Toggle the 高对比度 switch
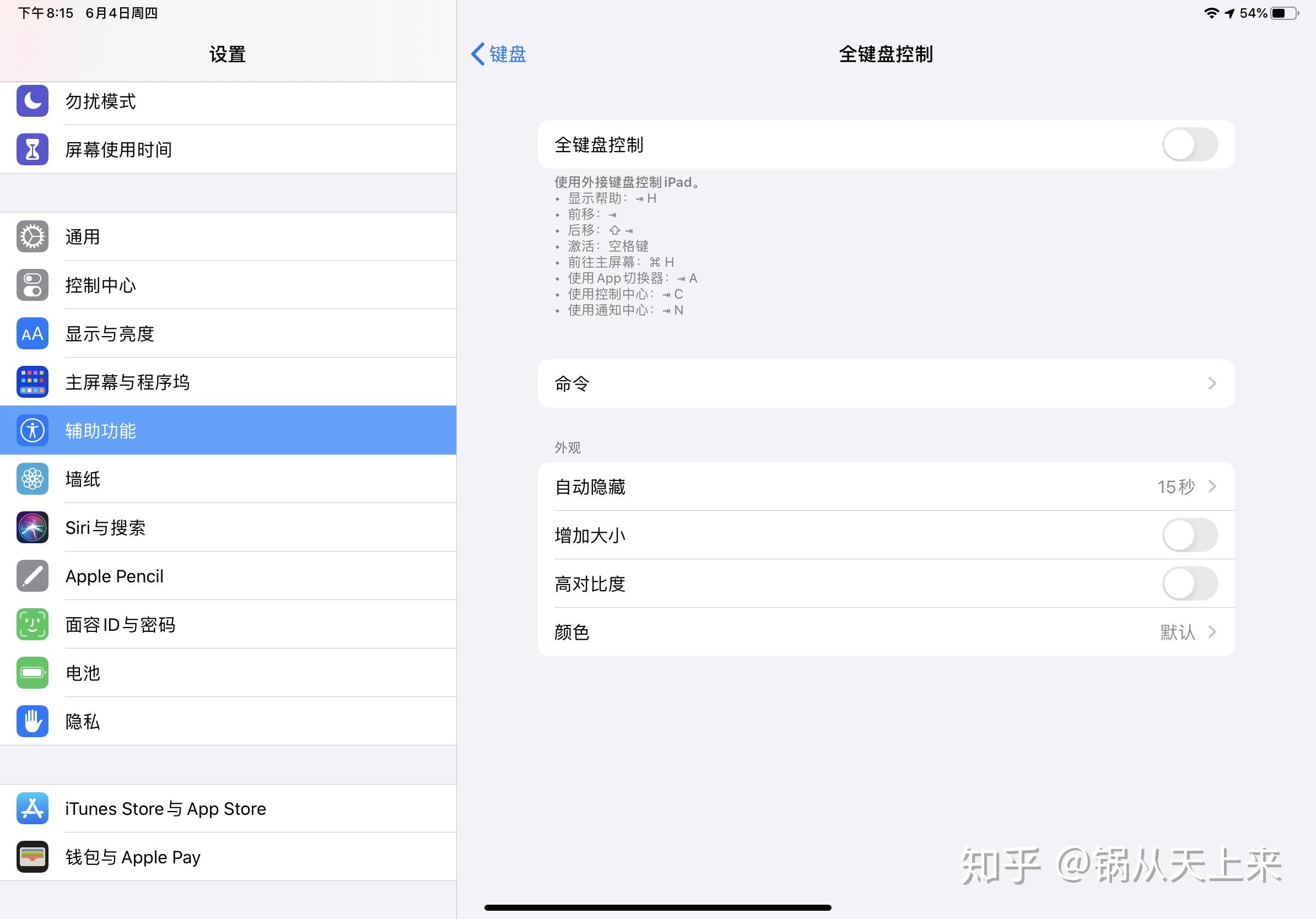Viewport: 1316px width, 919px height. 1190,583
